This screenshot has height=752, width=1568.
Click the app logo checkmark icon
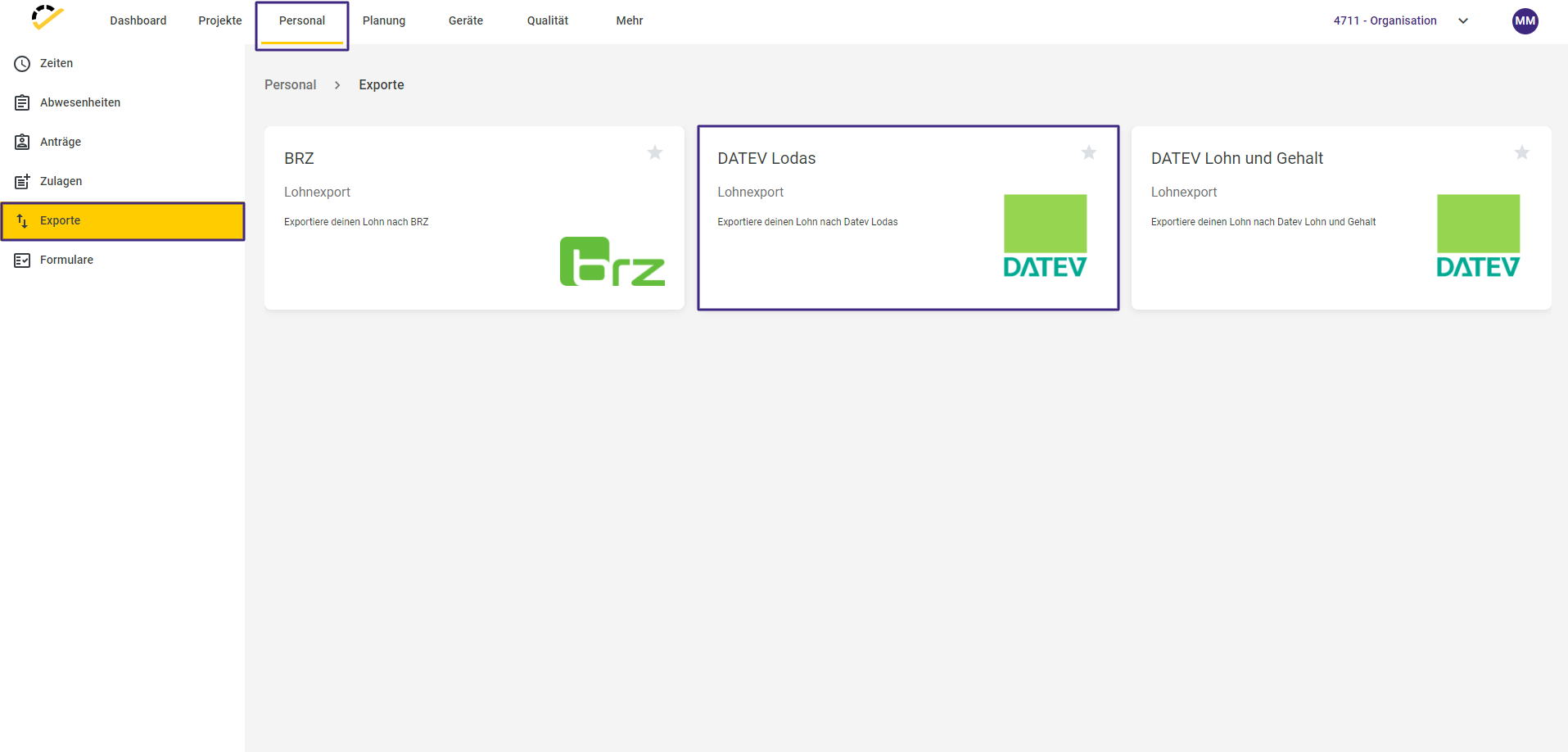tap(47, 18)
